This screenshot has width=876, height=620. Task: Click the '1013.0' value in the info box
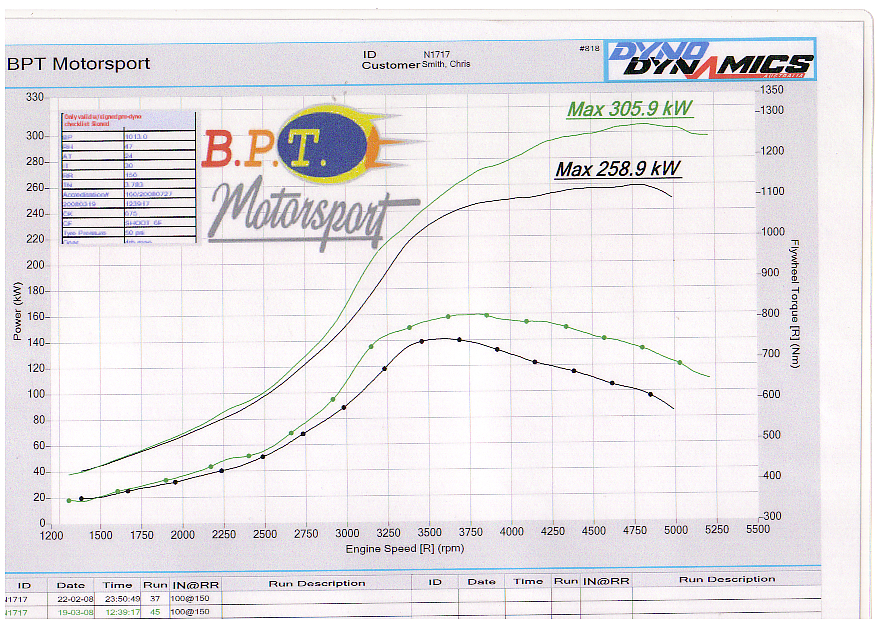pyautogui.click(x=136, y=136)
